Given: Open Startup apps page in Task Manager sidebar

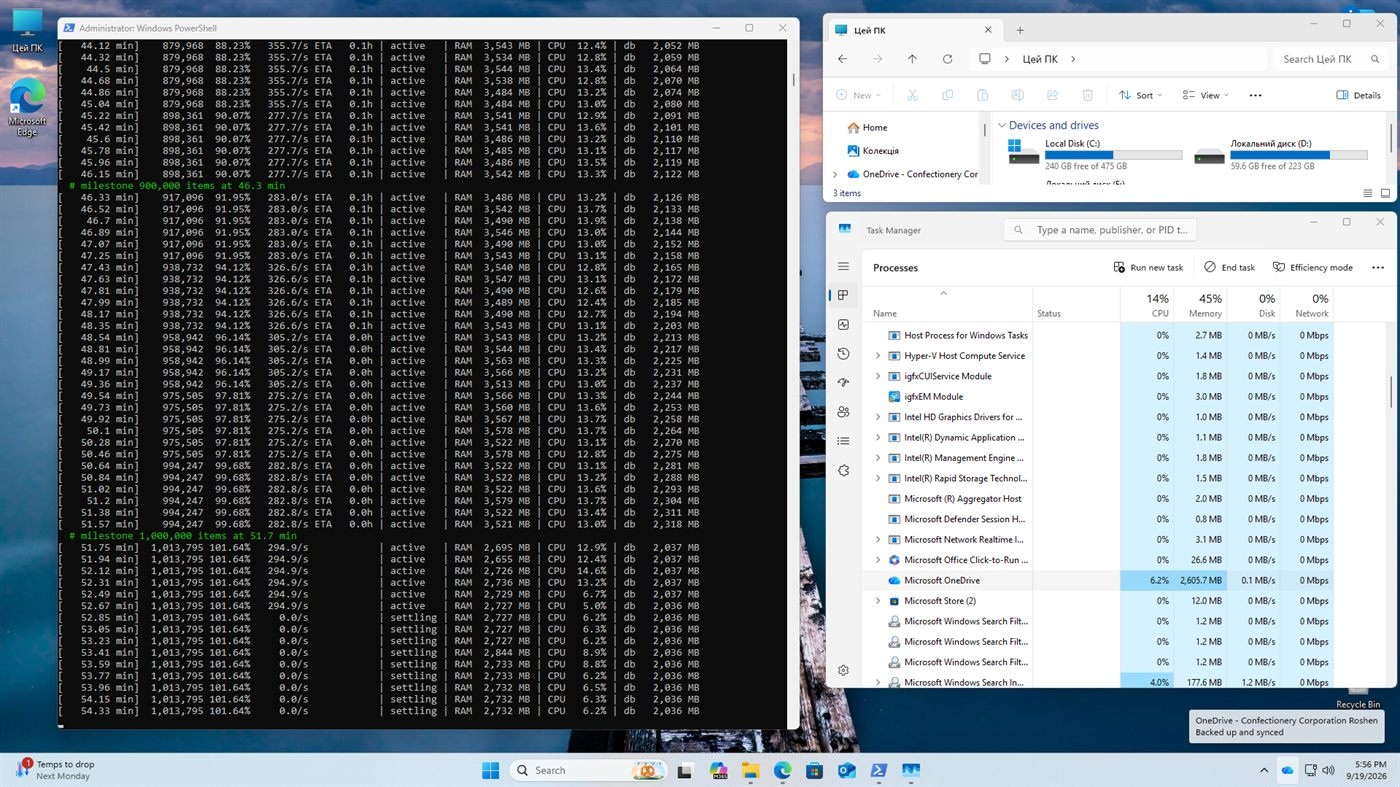Looking at the screenshot, I should point(843,382).
